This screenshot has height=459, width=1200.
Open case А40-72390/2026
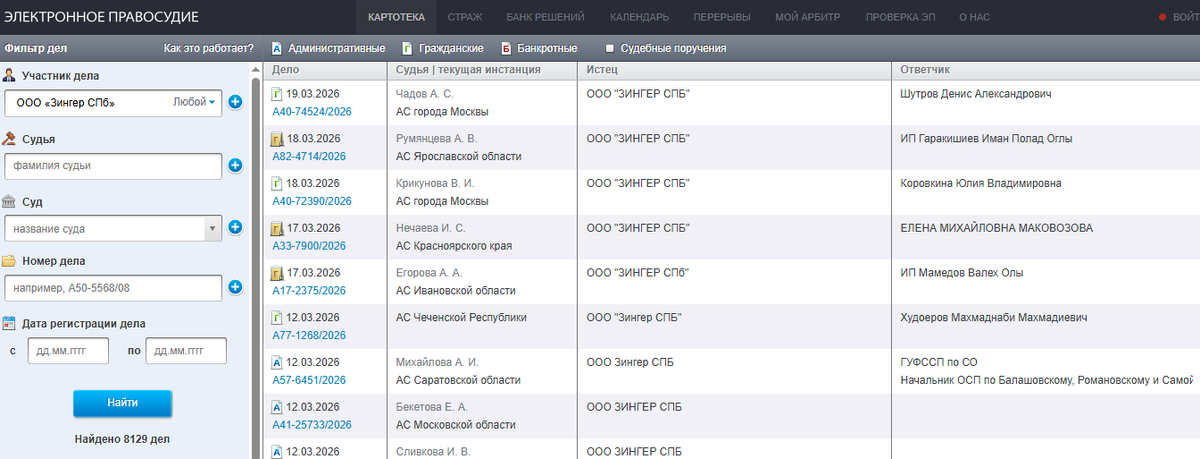(312, 201)
